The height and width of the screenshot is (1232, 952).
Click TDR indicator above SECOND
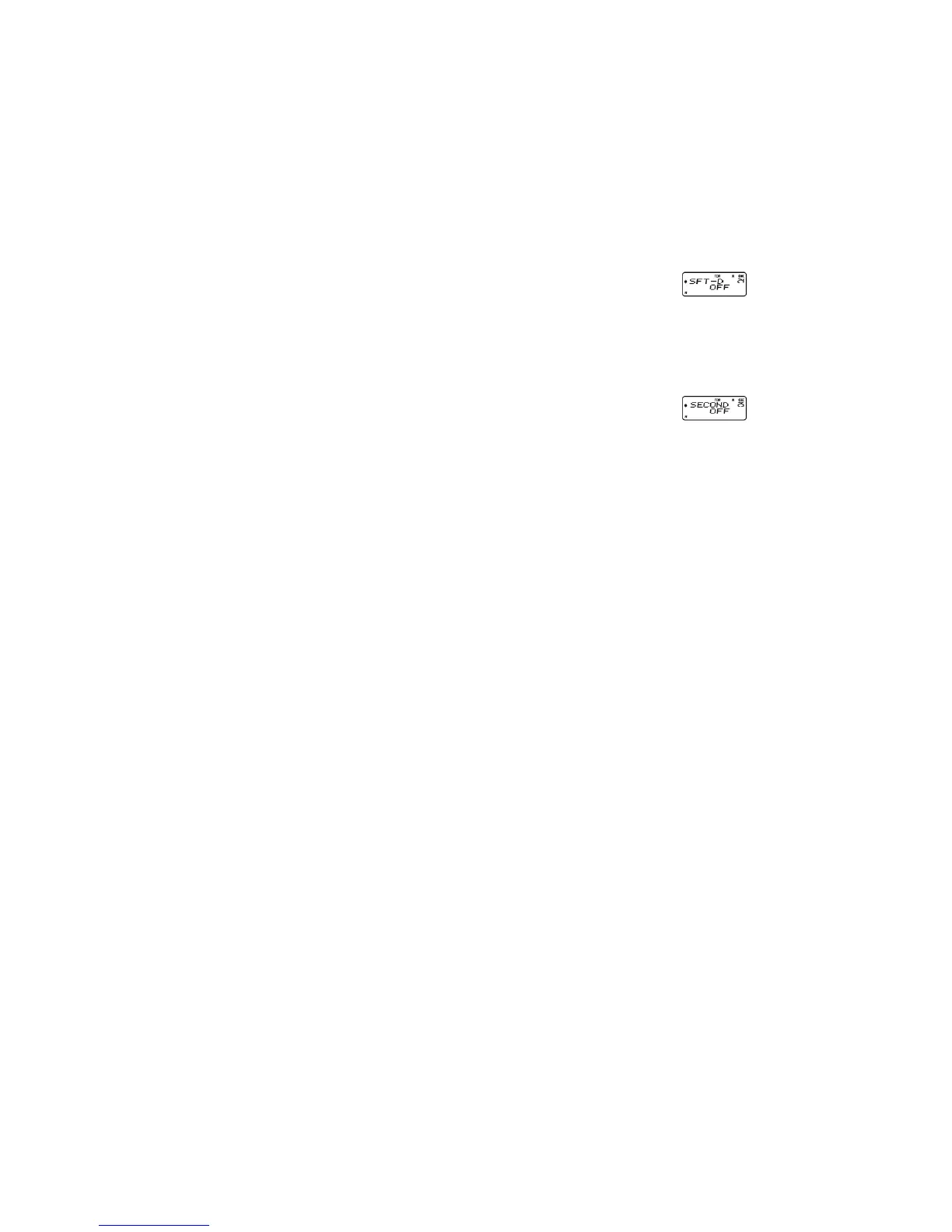pyautogui.click(x=718, y=399)
